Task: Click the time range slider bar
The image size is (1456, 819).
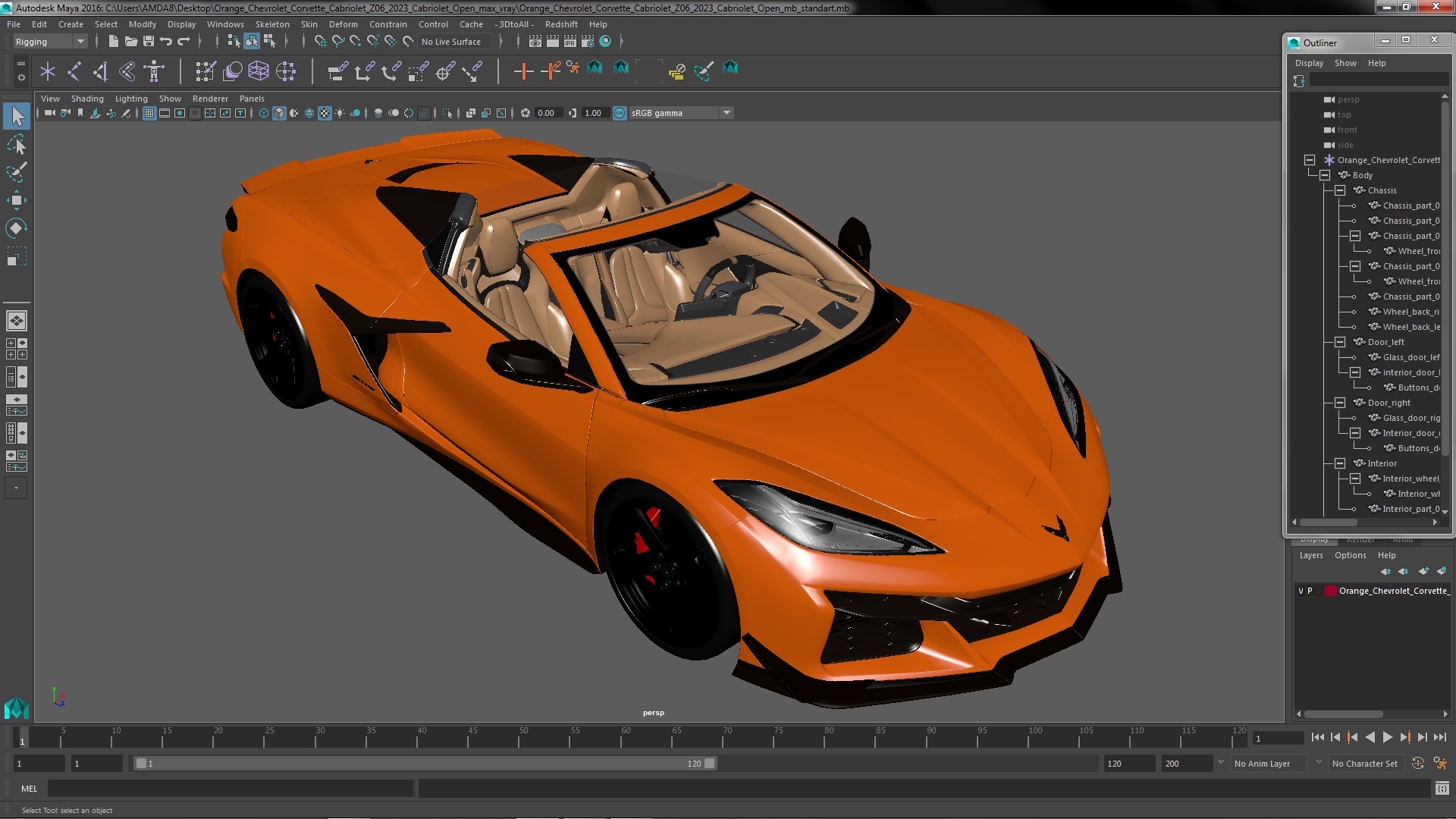Action: point(425,764)
